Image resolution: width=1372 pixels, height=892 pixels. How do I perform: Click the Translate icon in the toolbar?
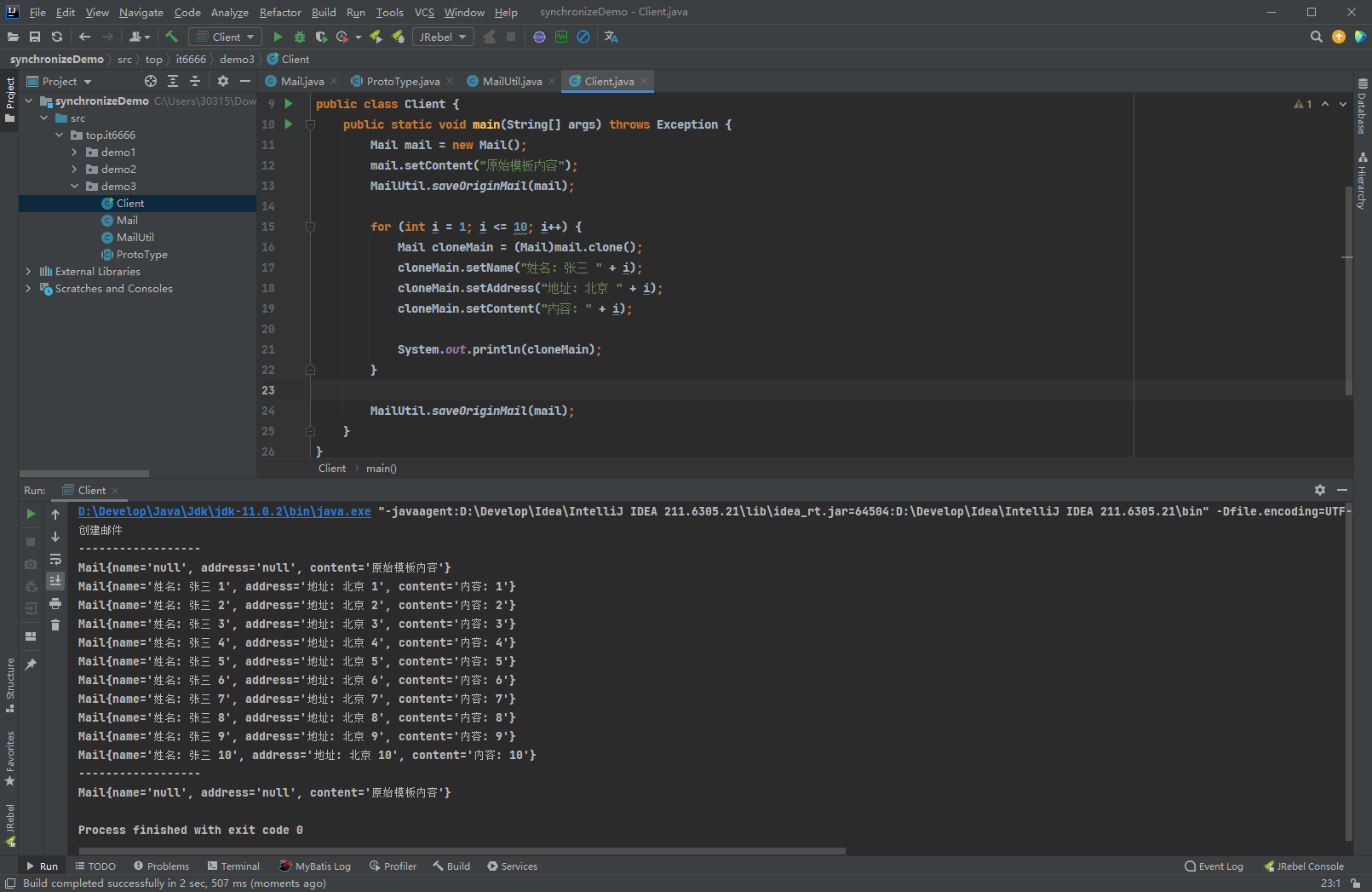[611, 37]
